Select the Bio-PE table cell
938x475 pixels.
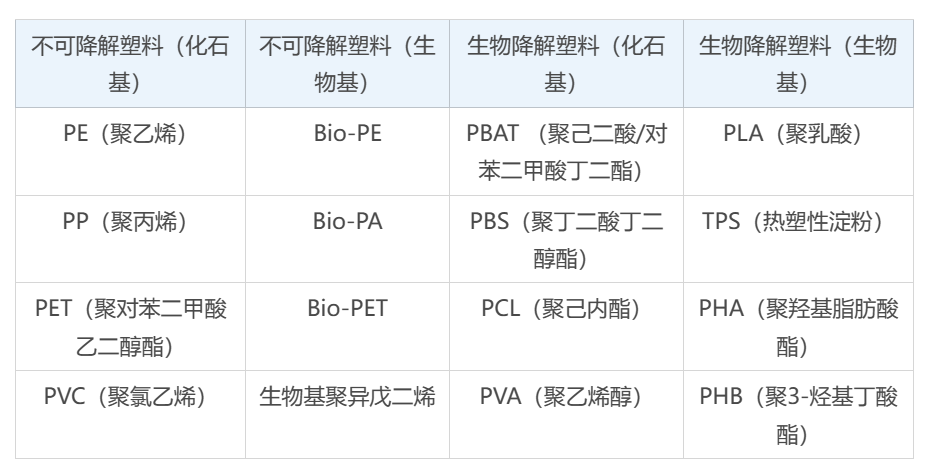[x=347, y=135]
